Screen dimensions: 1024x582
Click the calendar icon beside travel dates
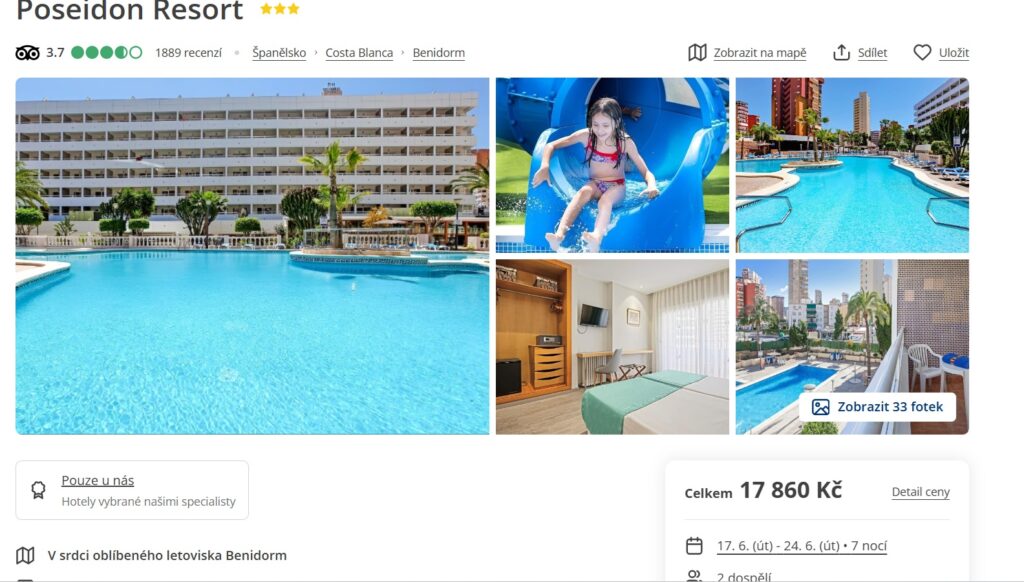[x=694, y=545]
